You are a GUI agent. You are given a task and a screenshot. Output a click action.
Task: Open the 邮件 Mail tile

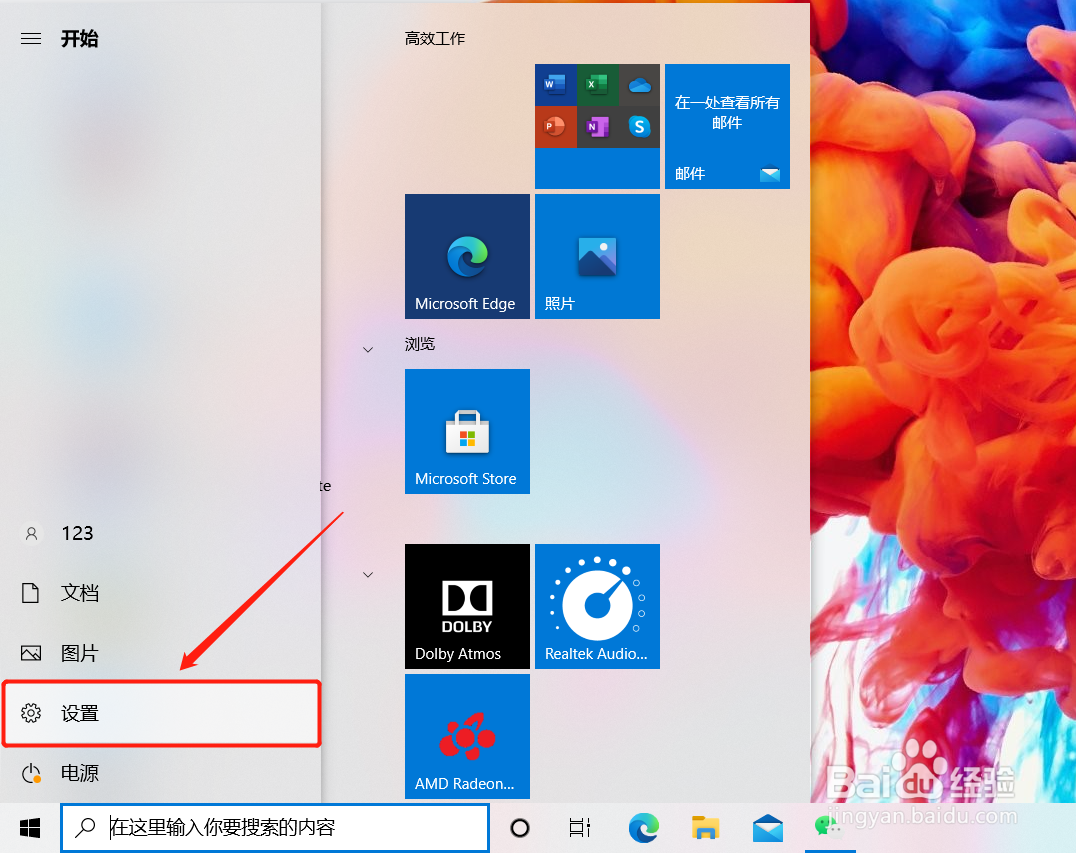tap(727, 126)
